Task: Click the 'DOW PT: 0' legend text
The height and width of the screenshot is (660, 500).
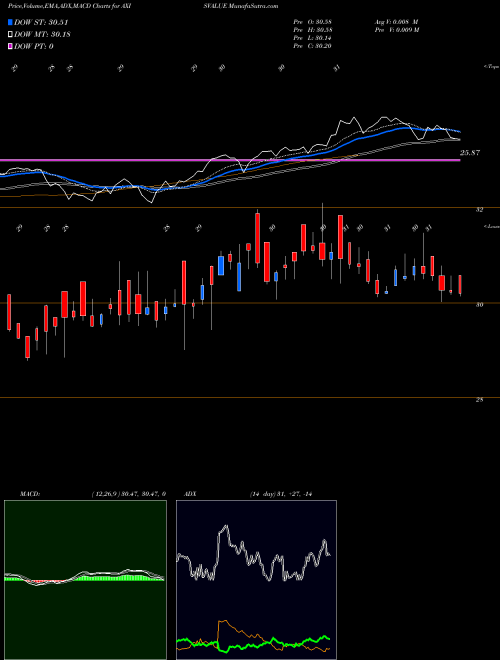Action: coord(34,46)
